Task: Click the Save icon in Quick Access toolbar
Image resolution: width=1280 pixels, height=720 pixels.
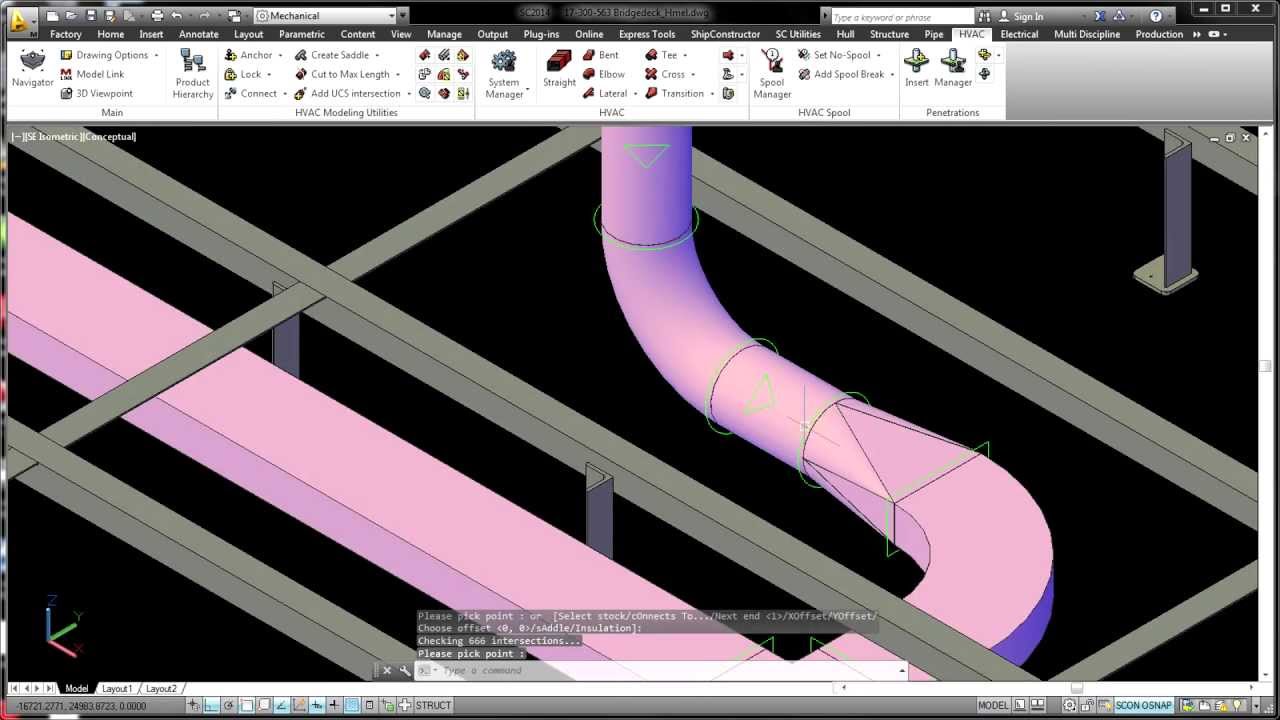Action: click(90, 16)
